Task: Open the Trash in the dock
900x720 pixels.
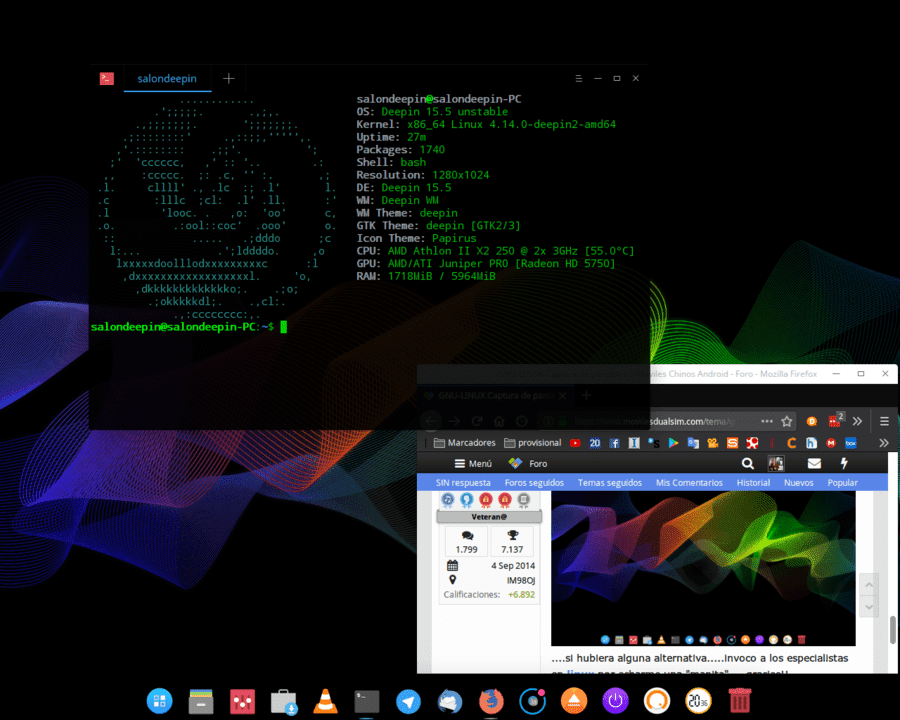Action: point(740,700)
